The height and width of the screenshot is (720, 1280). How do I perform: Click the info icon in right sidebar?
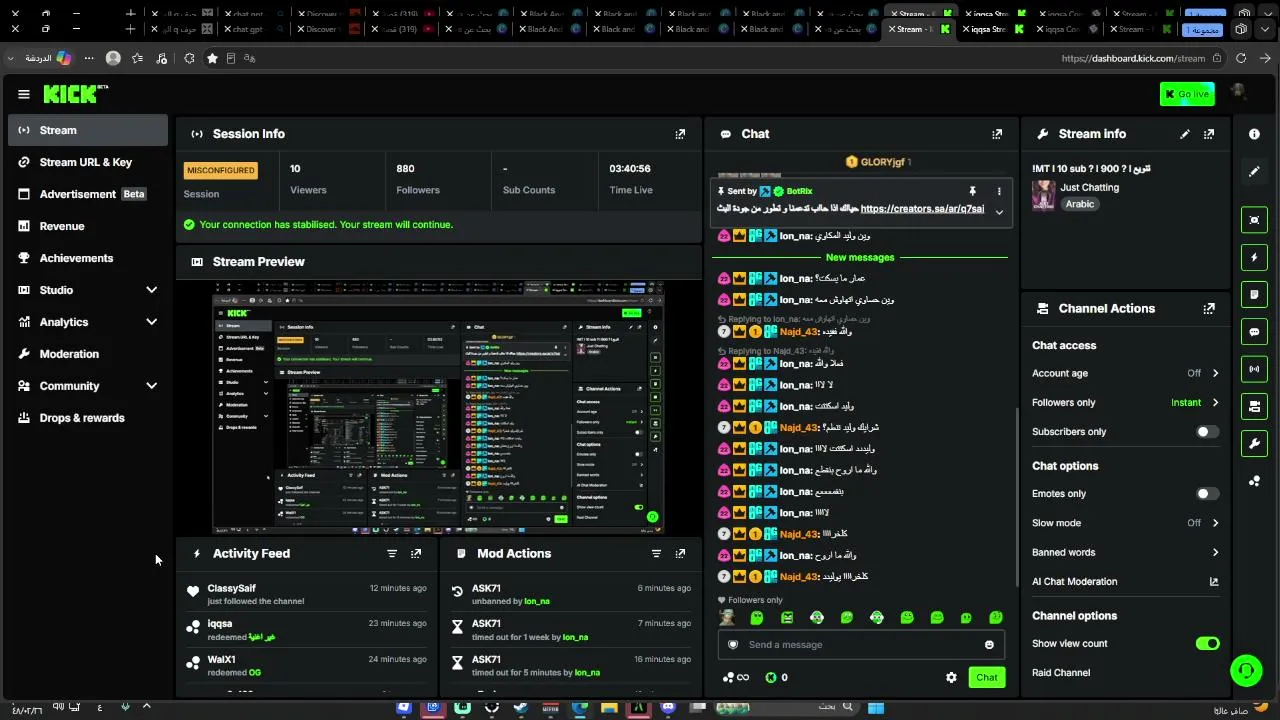point(1254,134)
